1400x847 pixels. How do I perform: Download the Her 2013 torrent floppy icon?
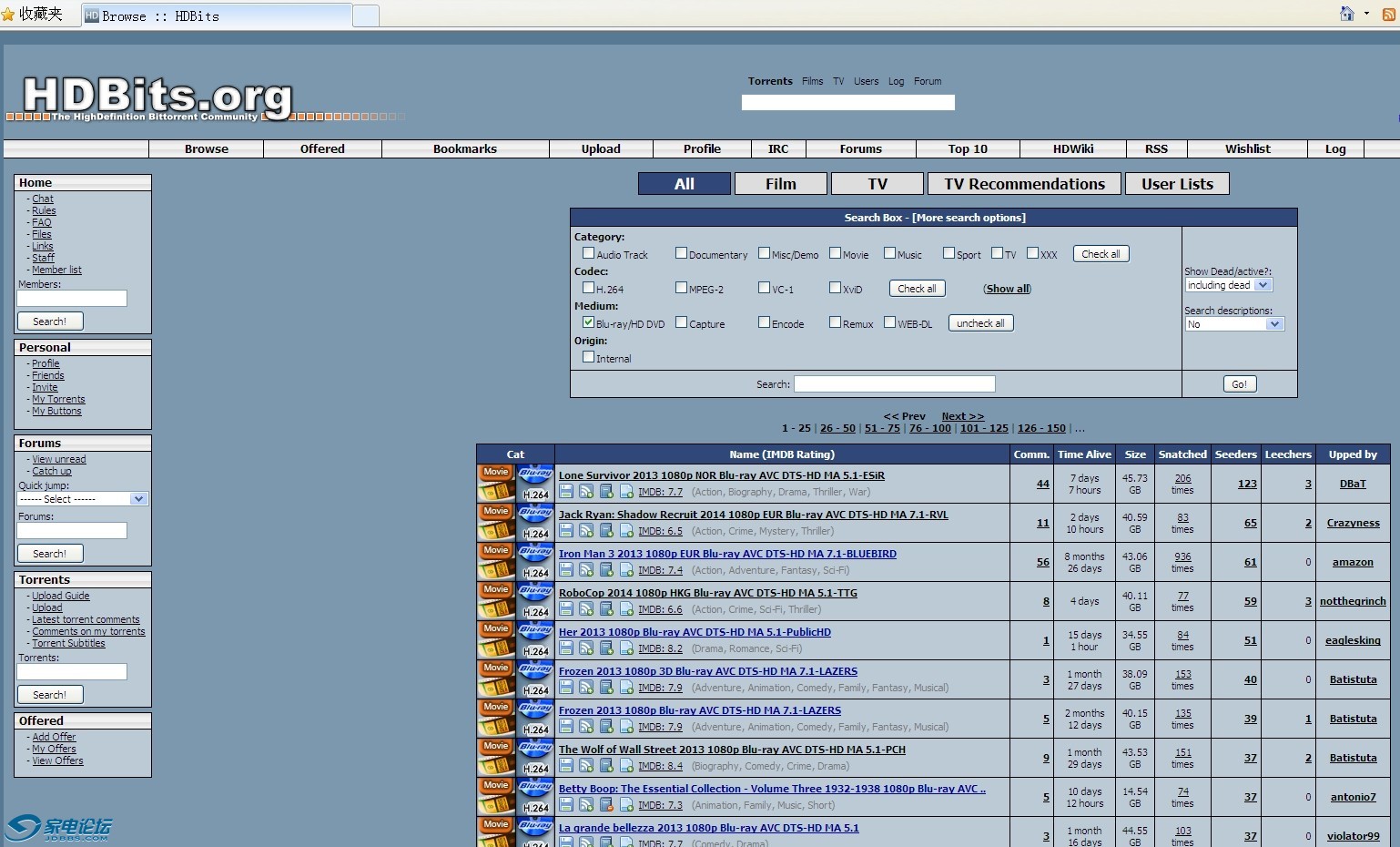[x=566, y=648]
